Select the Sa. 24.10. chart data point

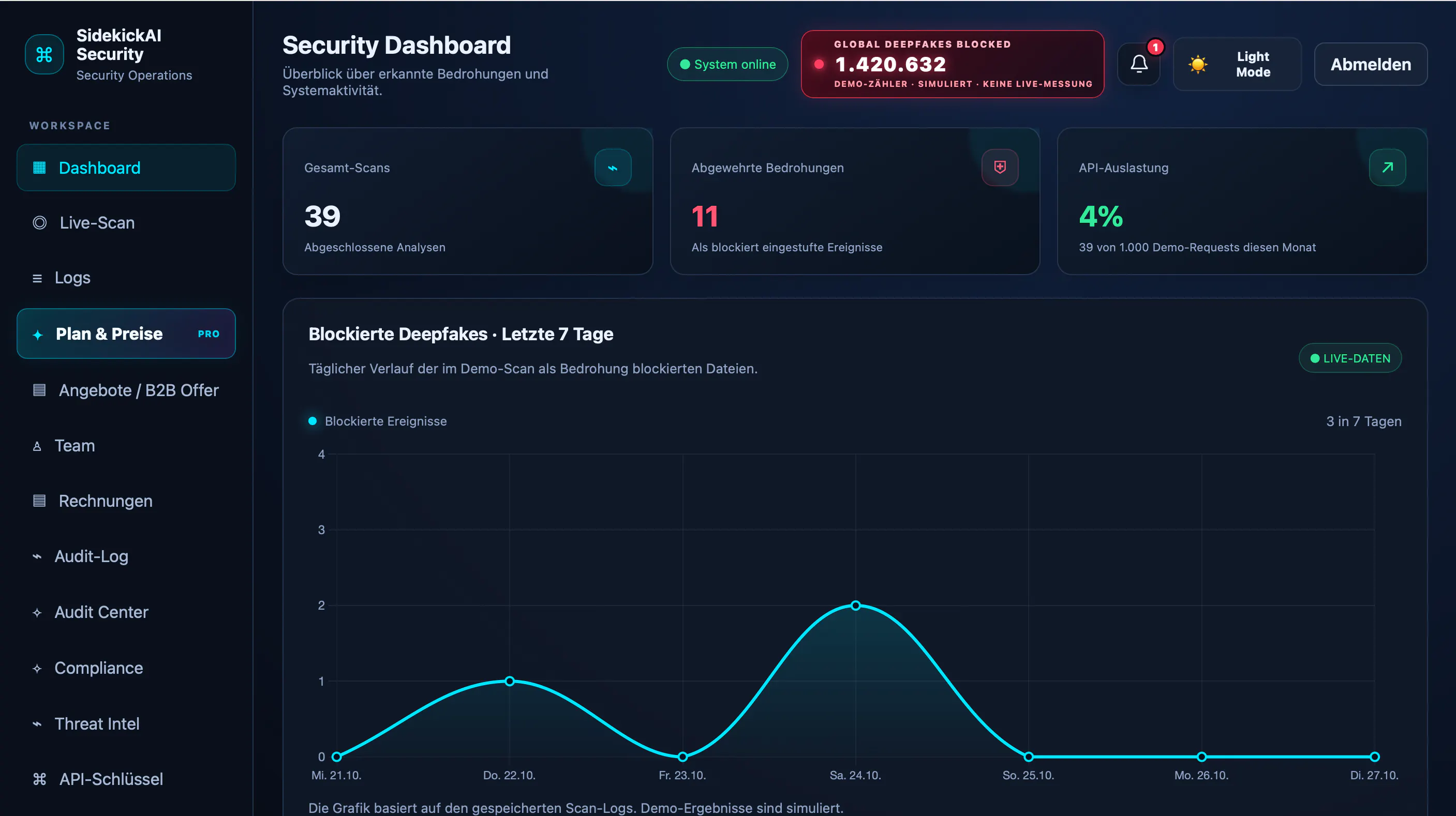pyautogui.click(x=855, y=606)
